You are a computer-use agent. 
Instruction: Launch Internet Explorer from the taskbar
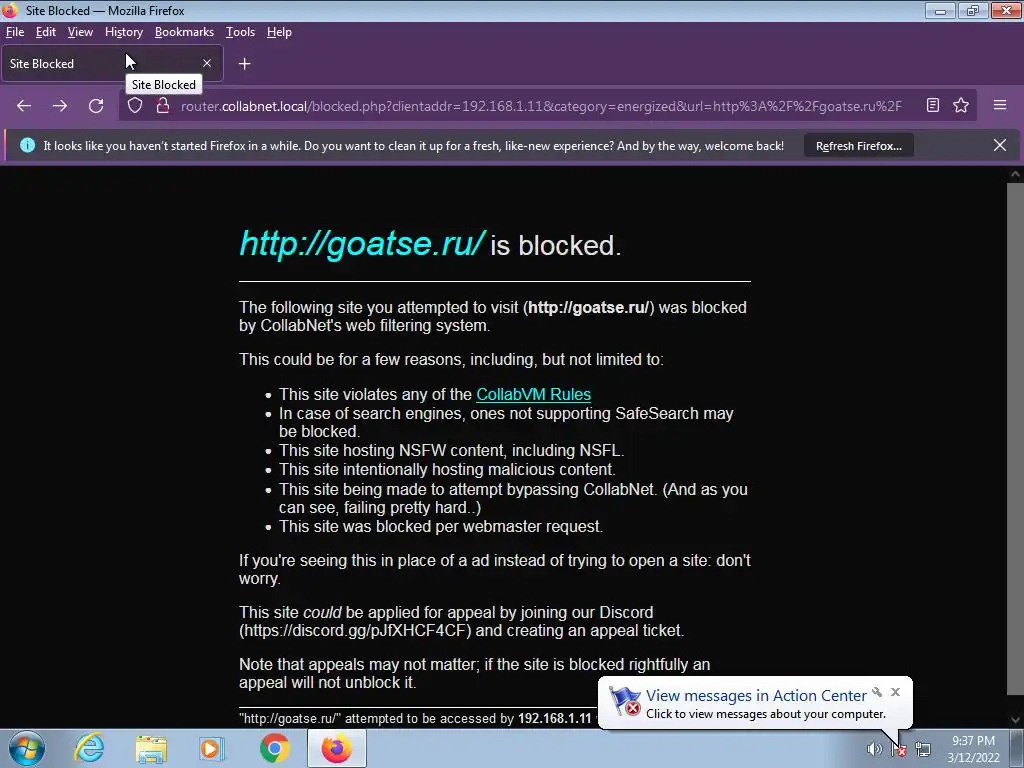89,748
